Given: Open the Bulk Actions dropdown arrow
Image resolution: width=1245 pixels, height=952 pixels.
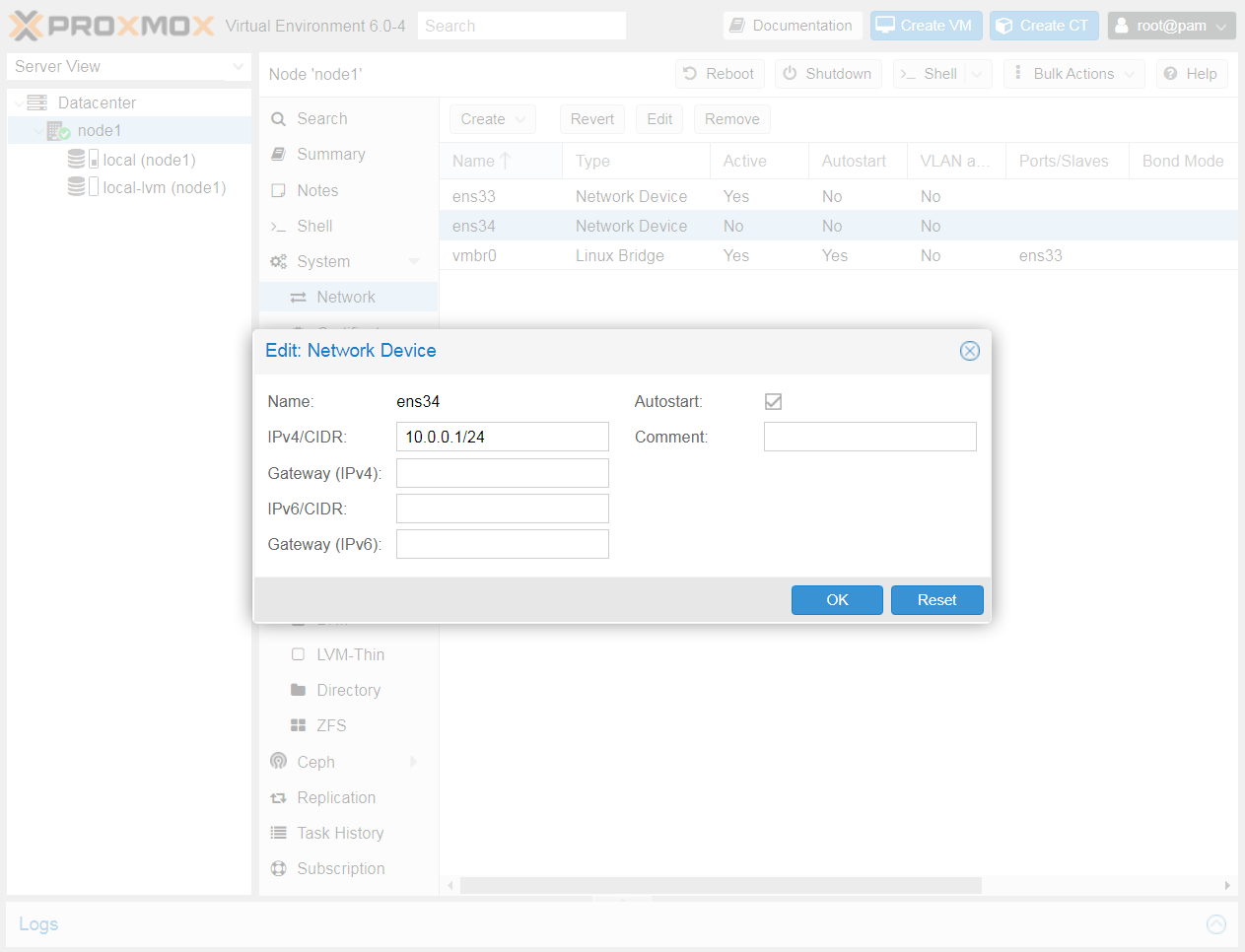Looking at the screenshot, I should coord(1130,74).
